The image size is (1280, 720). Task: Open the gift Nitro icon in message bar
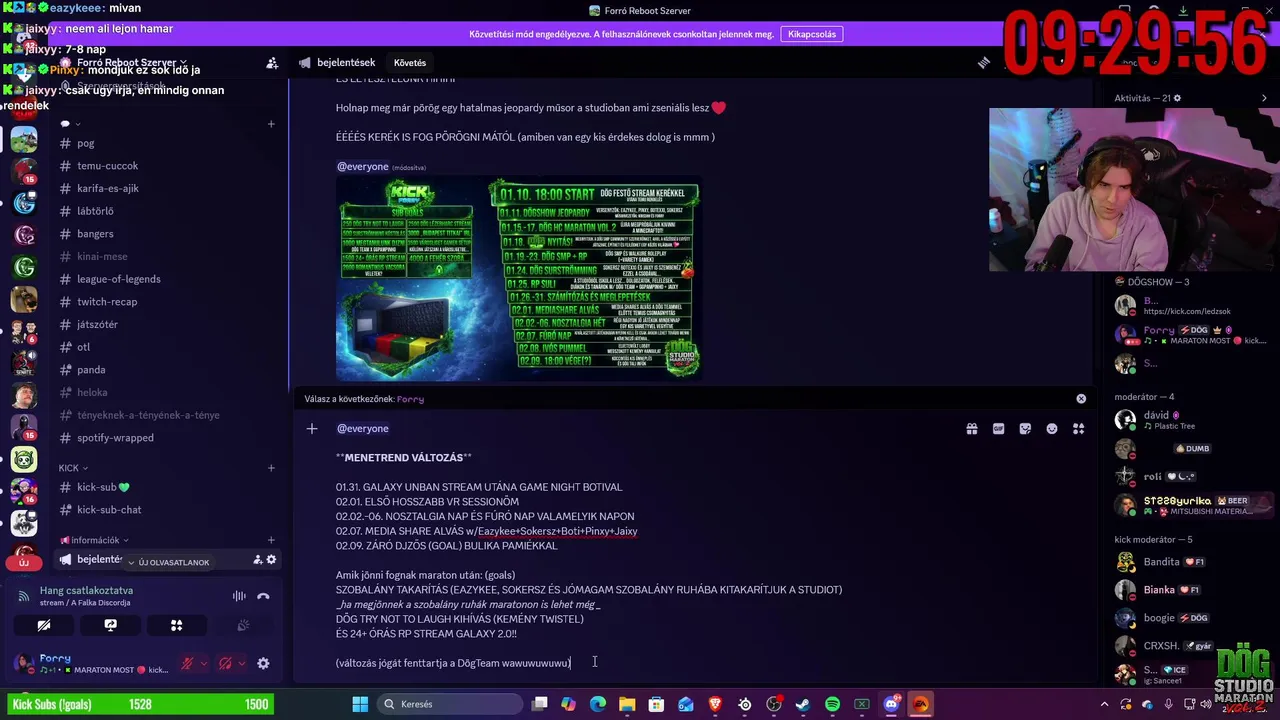(971, 429)
